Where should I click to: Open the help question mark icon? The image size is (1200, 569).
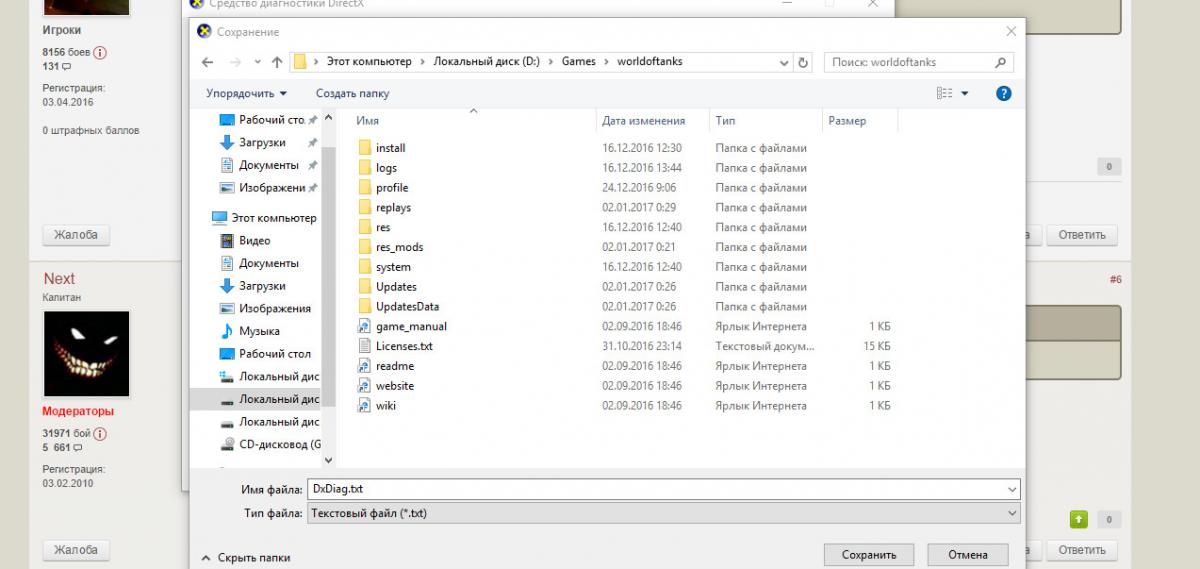(x=1004, y=93)
